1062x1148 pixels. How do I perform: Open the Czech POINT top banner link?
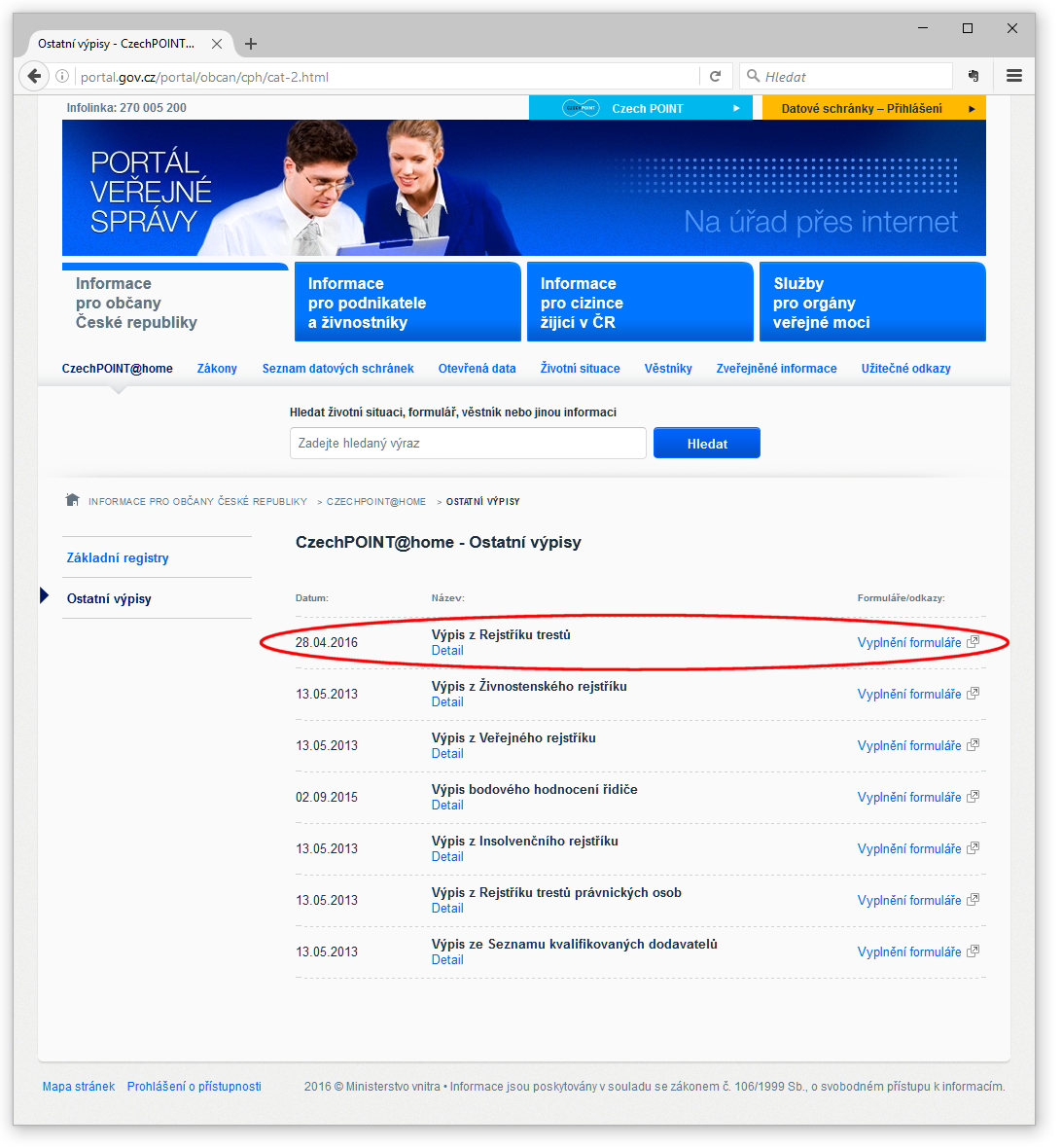tap(641, 108)
